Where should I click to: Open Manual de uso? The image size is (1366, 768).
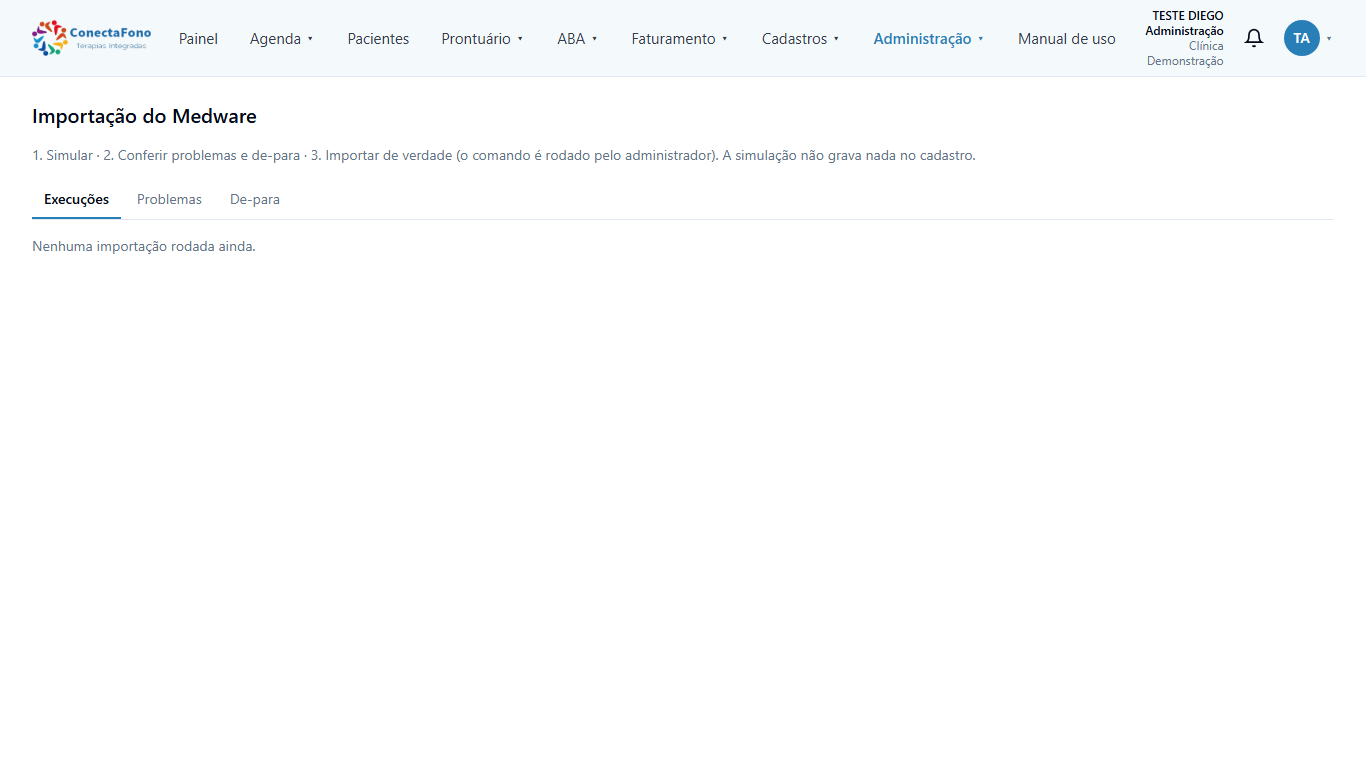tap(1067, 39)
